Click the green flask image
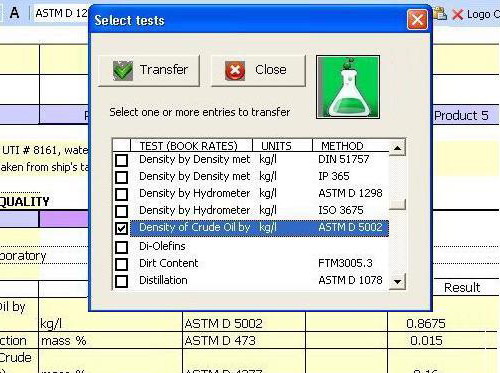 (x=348, y=87)
